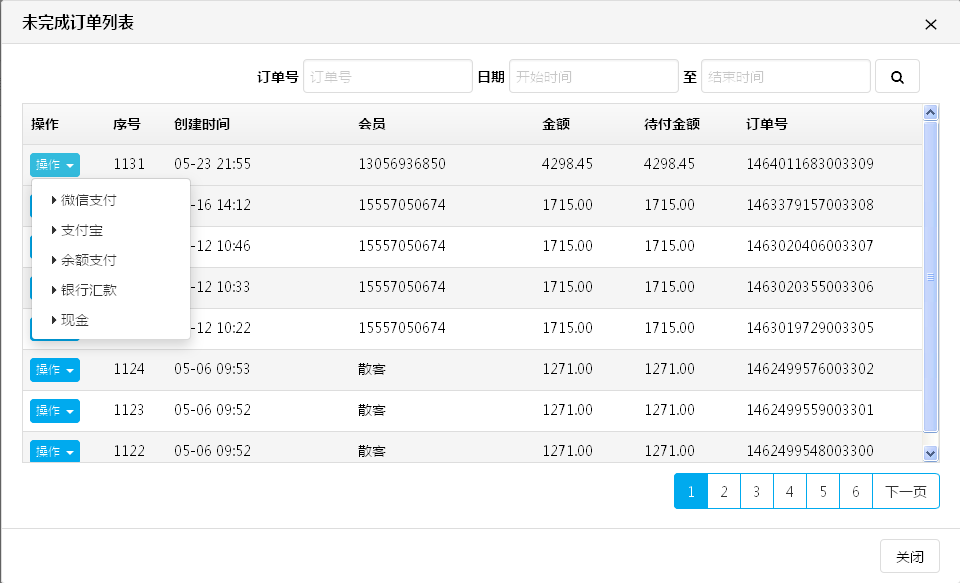960x583 pixels.
Task: Jump to page 6
Action: point(855,491)
